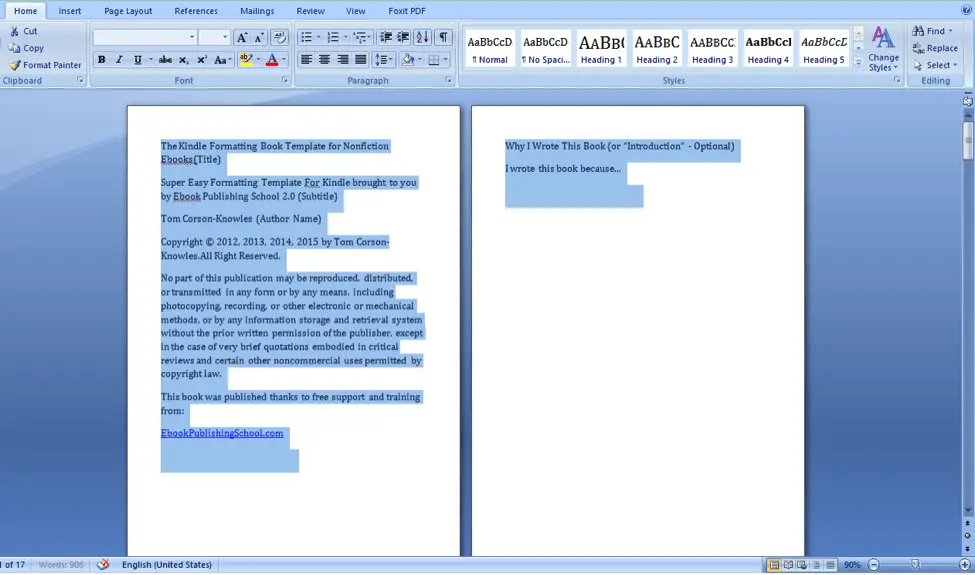The width and height of the screenshot is (975, 575).
Task: Click the Copy icon in Clipboard
Action: [x=14, y=48]
